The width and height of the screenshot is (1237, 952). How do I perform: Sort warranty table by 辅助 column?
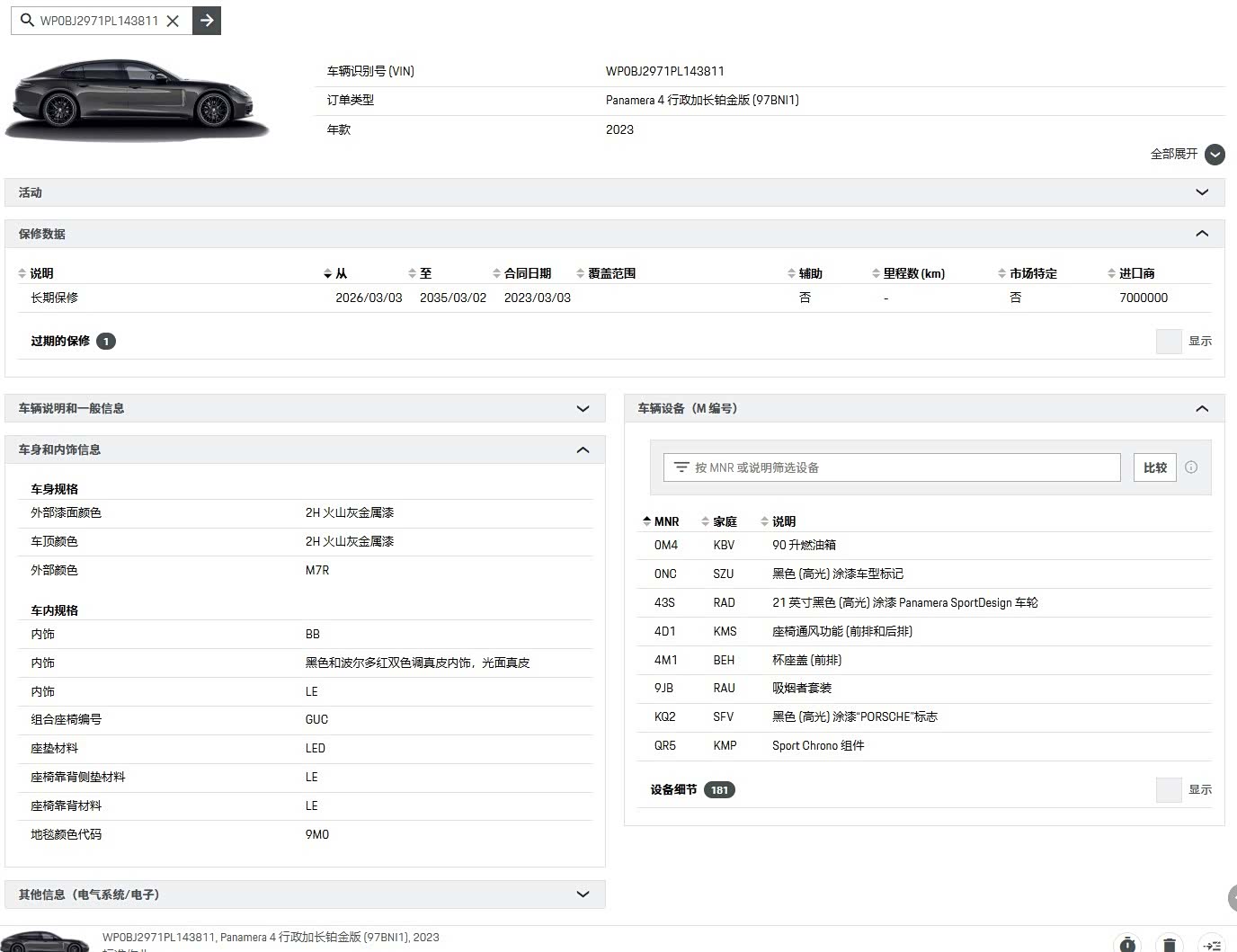(805, 273)
